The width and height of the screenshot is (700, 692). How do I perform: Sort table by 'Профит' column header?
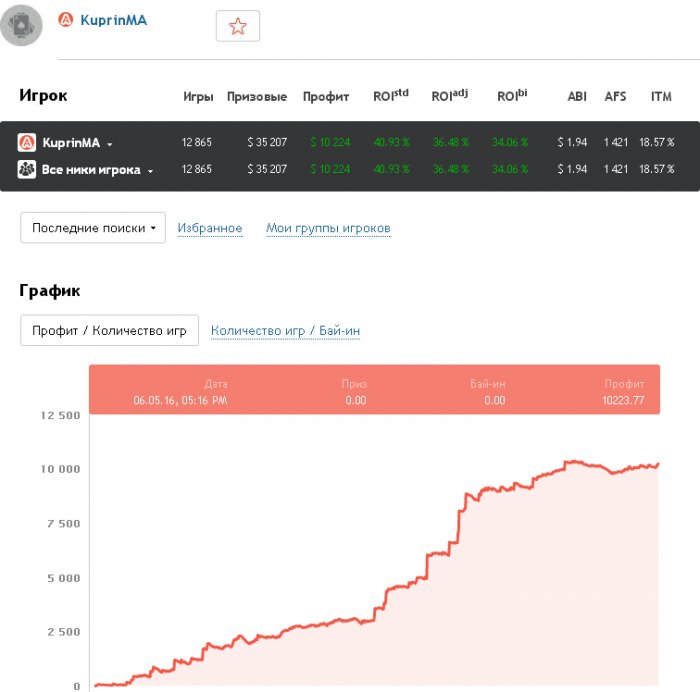click(326, 97)
